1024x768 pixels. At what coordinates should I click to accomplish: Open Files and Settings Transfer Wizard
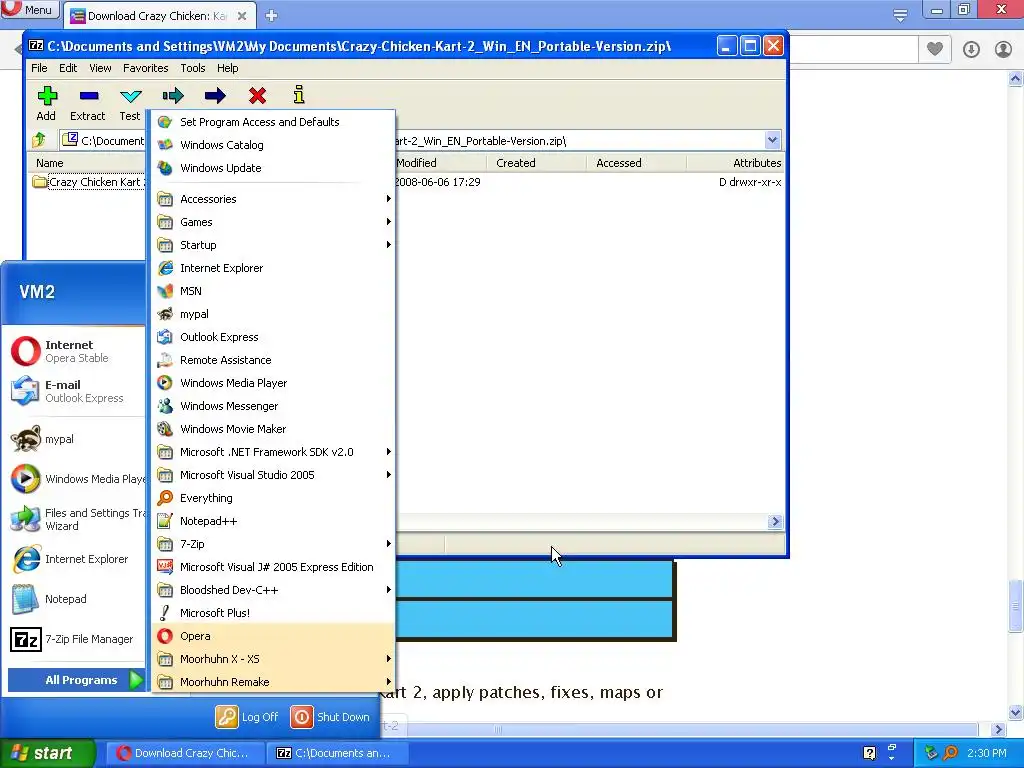(x=76, y=519)
